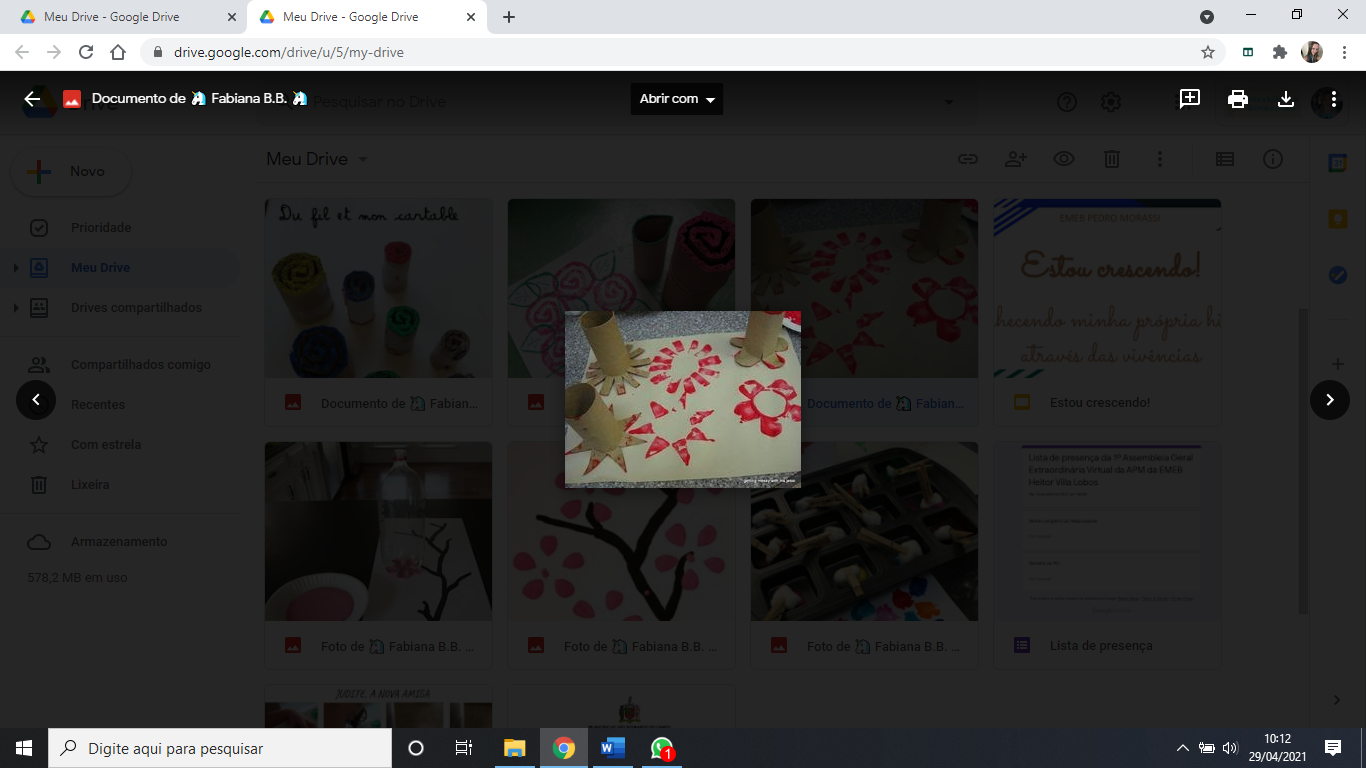This screenshot has width=1366, height=768.
Task: Open Lixeira in sidebar
Action: [90, 485]
